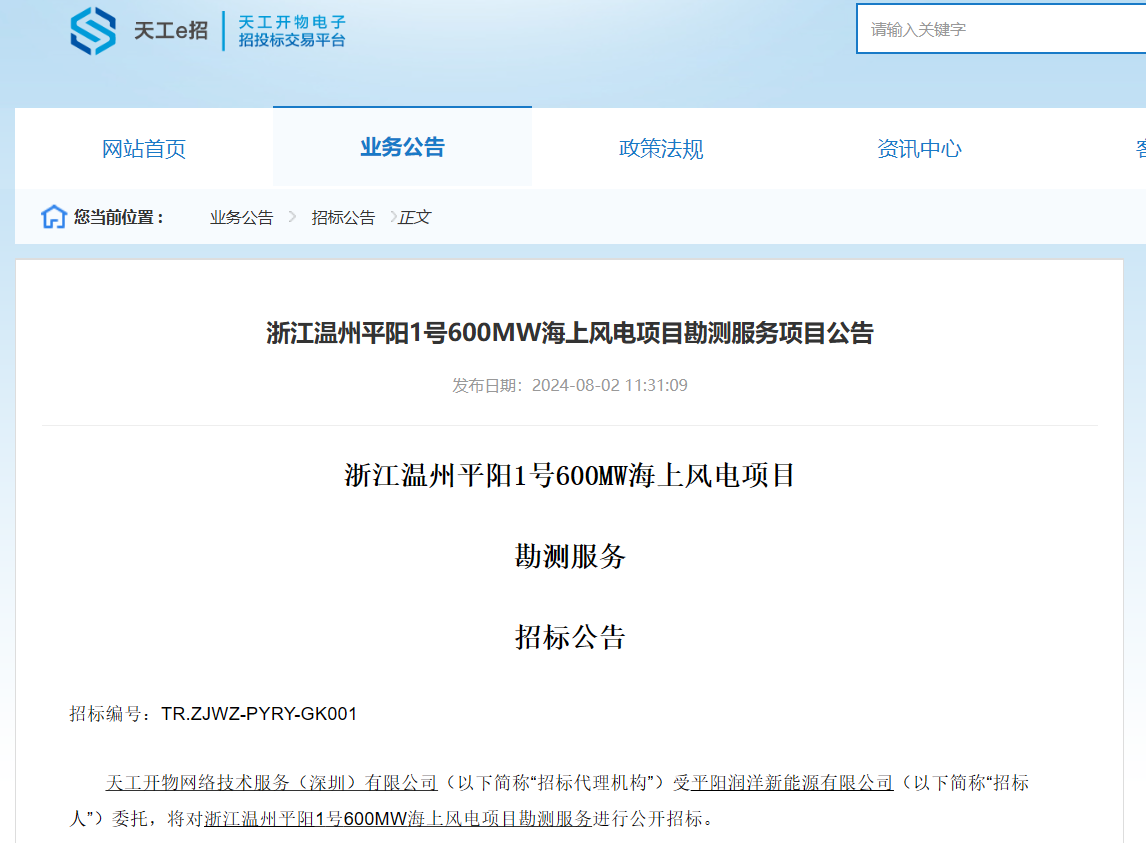The image size is (1146, 843).
Task: Click the tender number TR.ZJWZ-PYRY-GK001
Action: 259,714
